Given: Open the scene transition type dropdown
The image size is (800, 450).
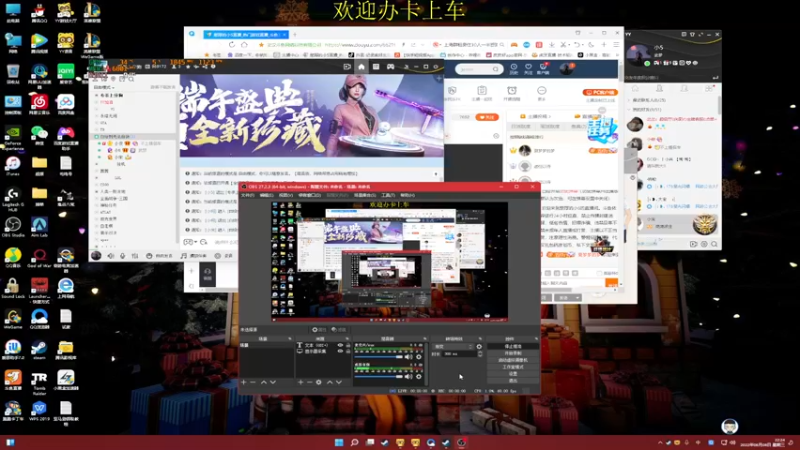Looking at the screenshot, I should [453, 346].
